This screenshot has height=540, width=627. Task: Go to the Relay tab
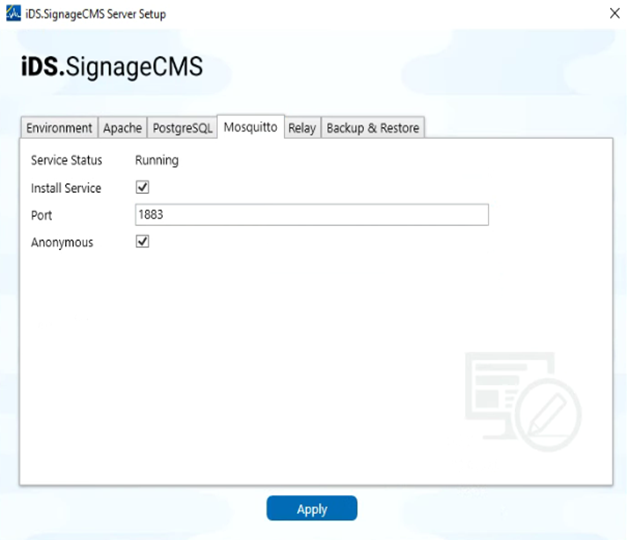tap(302, 128)
